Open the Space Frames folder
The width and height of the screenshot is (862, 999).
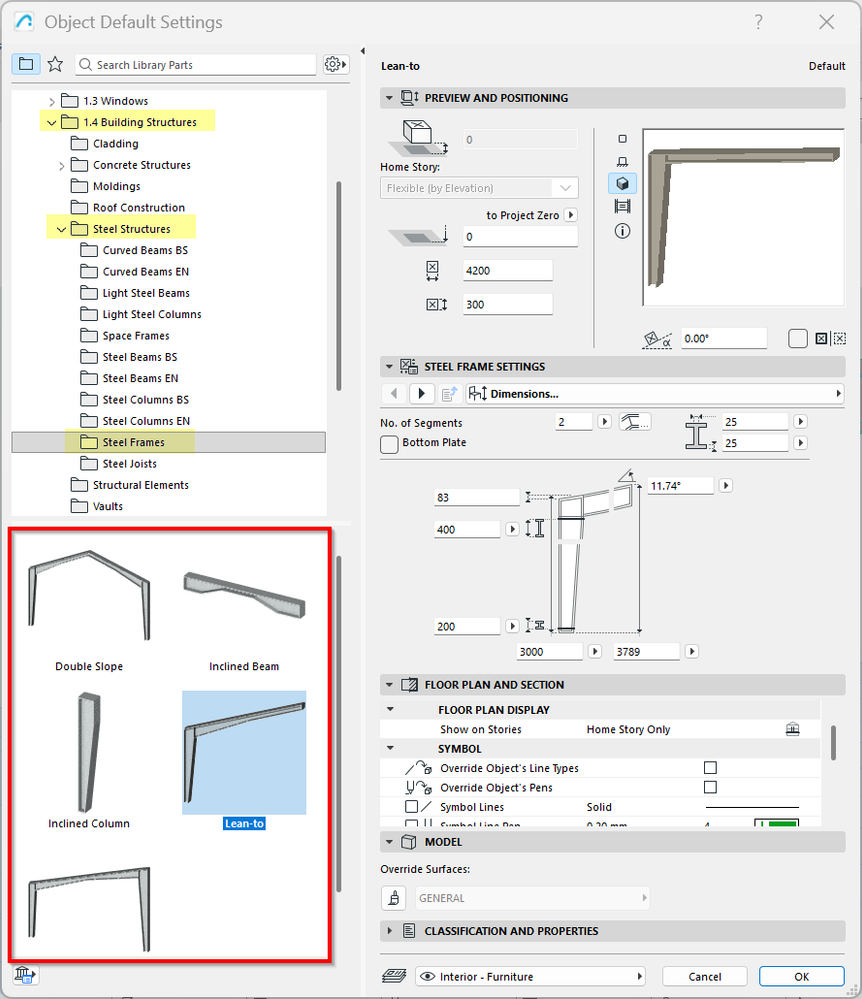[136, 336]
